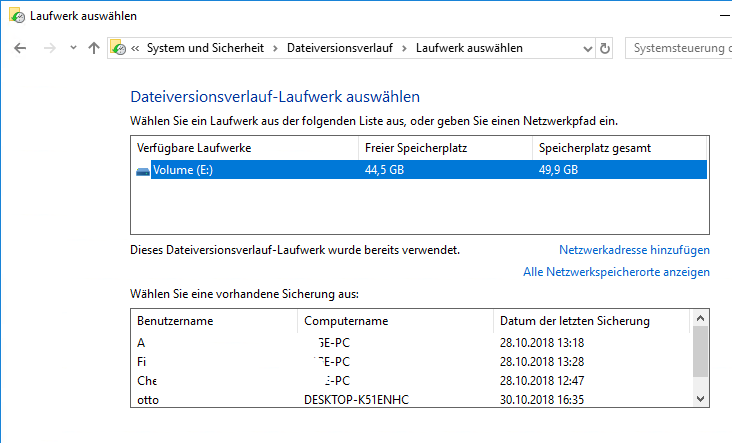Open the recent locations dropdown chevron
The image size is (732, 443).
pyautogui.click(x=73, y=48)
